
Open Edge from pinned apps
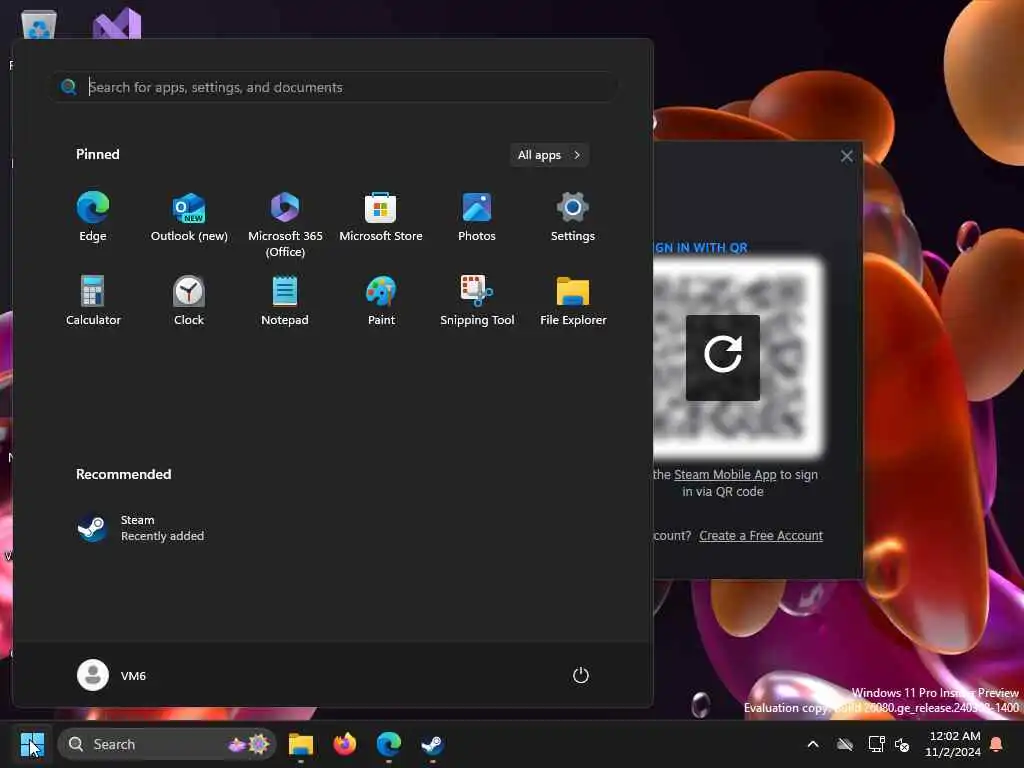(x=93, y=217)
